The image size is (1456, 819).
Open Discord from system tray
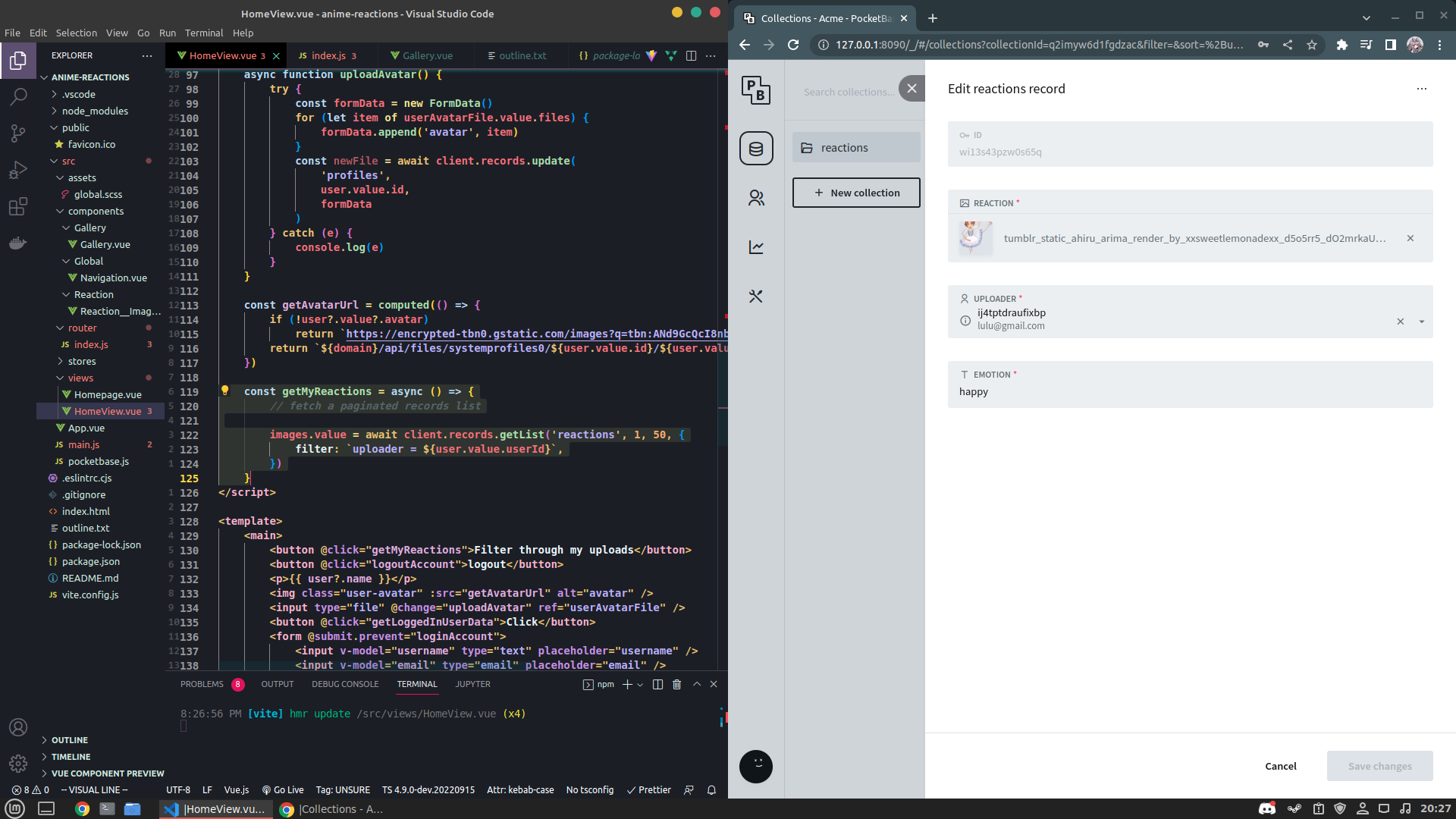tap(1267, 808)
